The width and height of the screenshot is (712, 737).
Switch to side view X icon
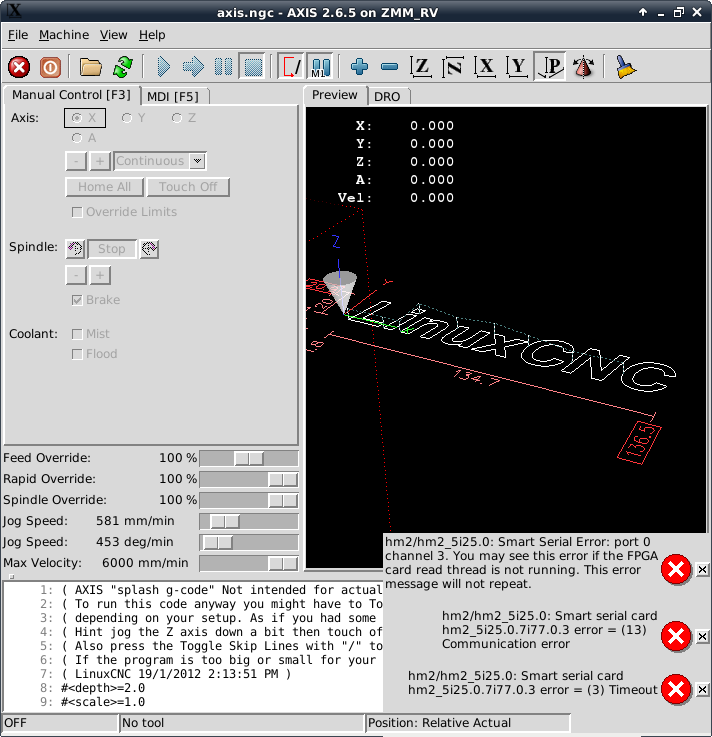click(485, 67)
